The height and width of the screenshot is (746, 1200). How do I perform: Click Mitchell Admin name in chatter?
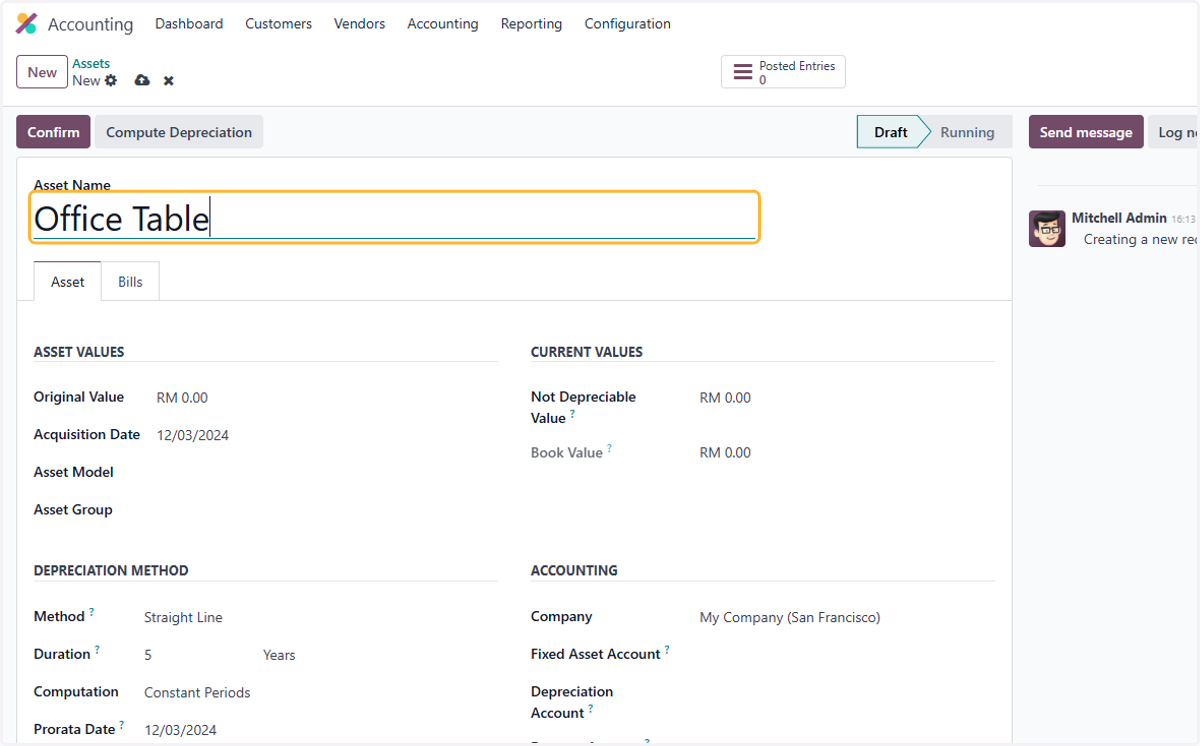click(x=1119, y=218)
